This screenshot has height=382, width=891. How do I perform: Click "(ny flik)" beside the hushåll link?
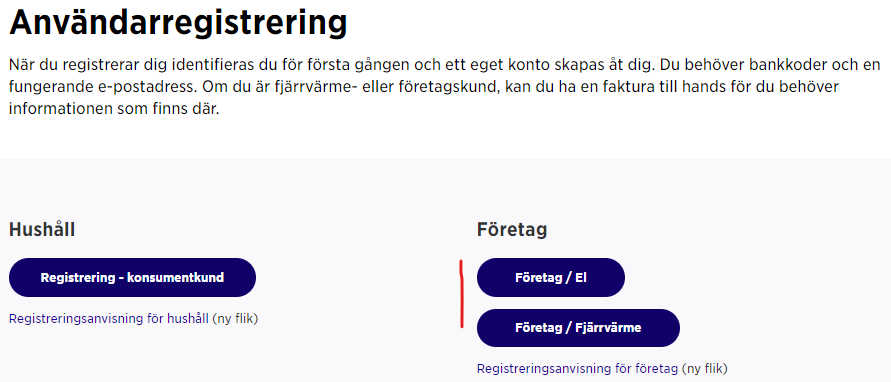click(235, 319)
